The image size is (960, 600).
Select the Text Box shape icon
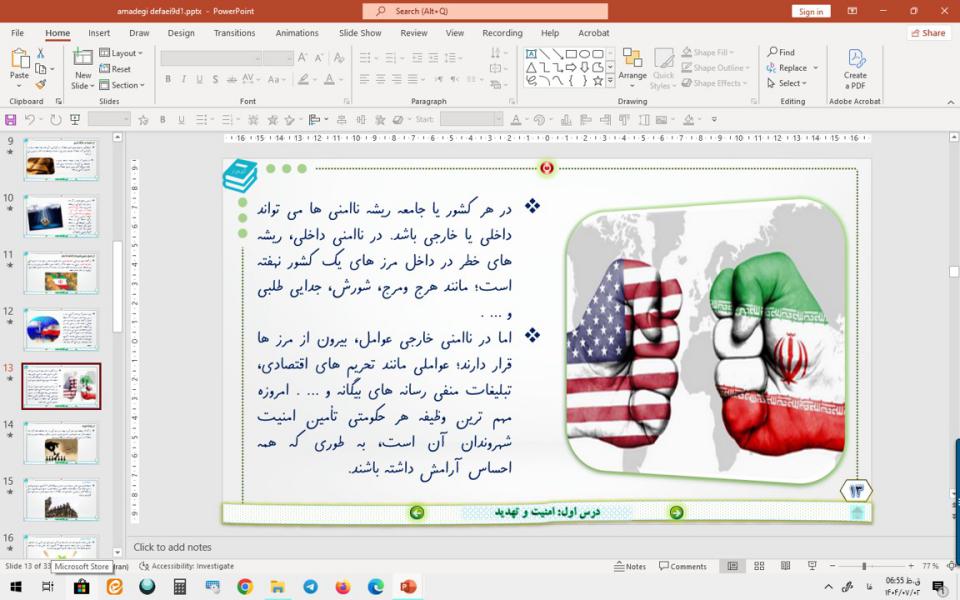tap(531, 54)
